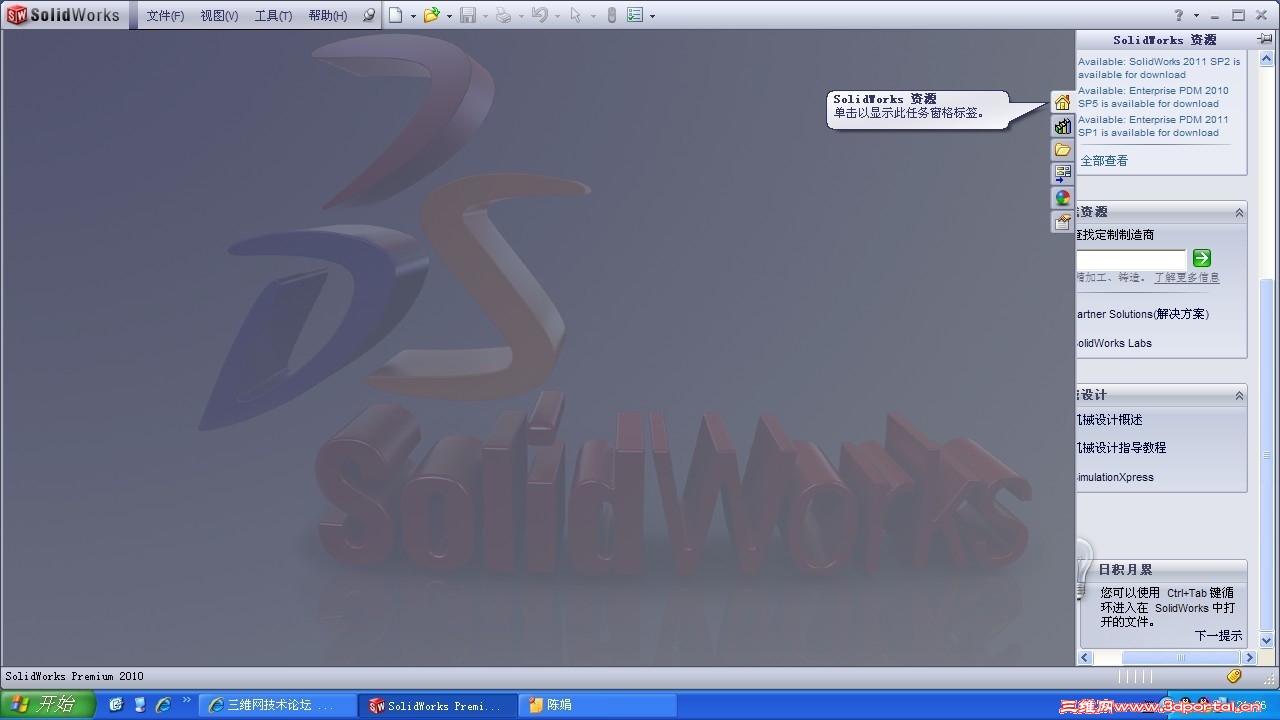Collapse the 设计 section with its chevron
The image size is (1280, 720).
(1239, 395)
